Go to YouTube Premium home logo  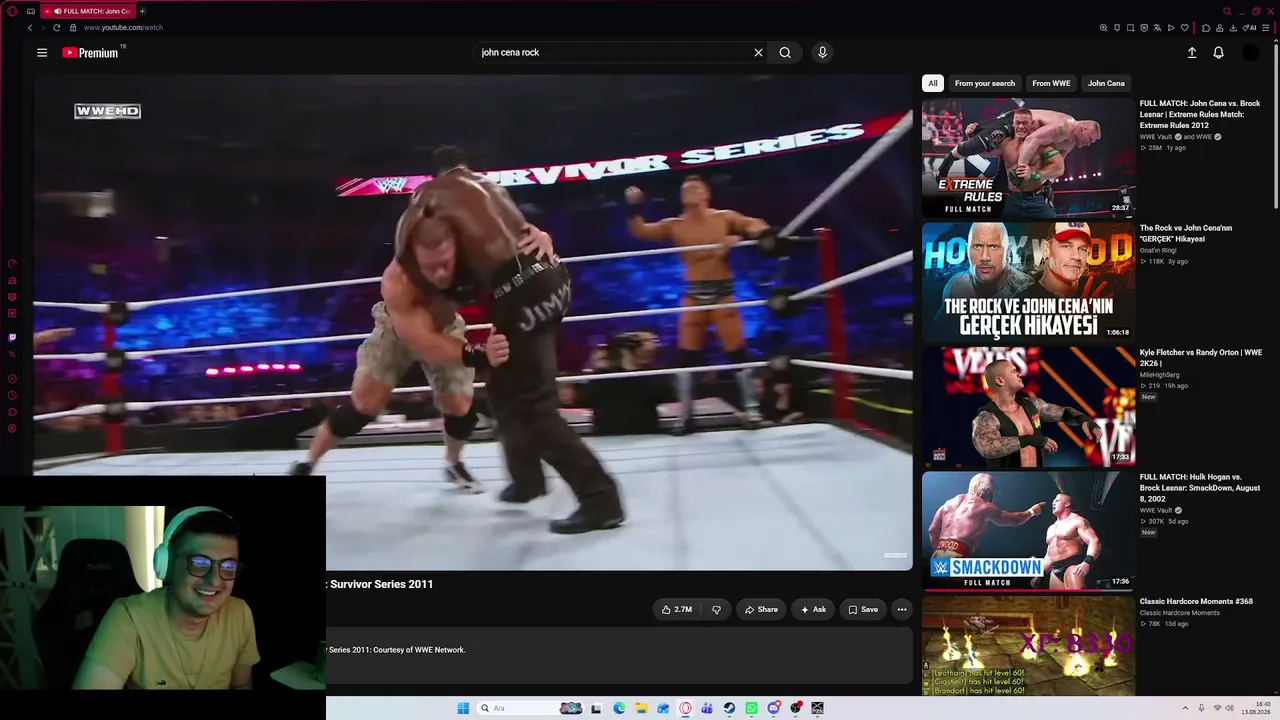click(x=91, y=52)
